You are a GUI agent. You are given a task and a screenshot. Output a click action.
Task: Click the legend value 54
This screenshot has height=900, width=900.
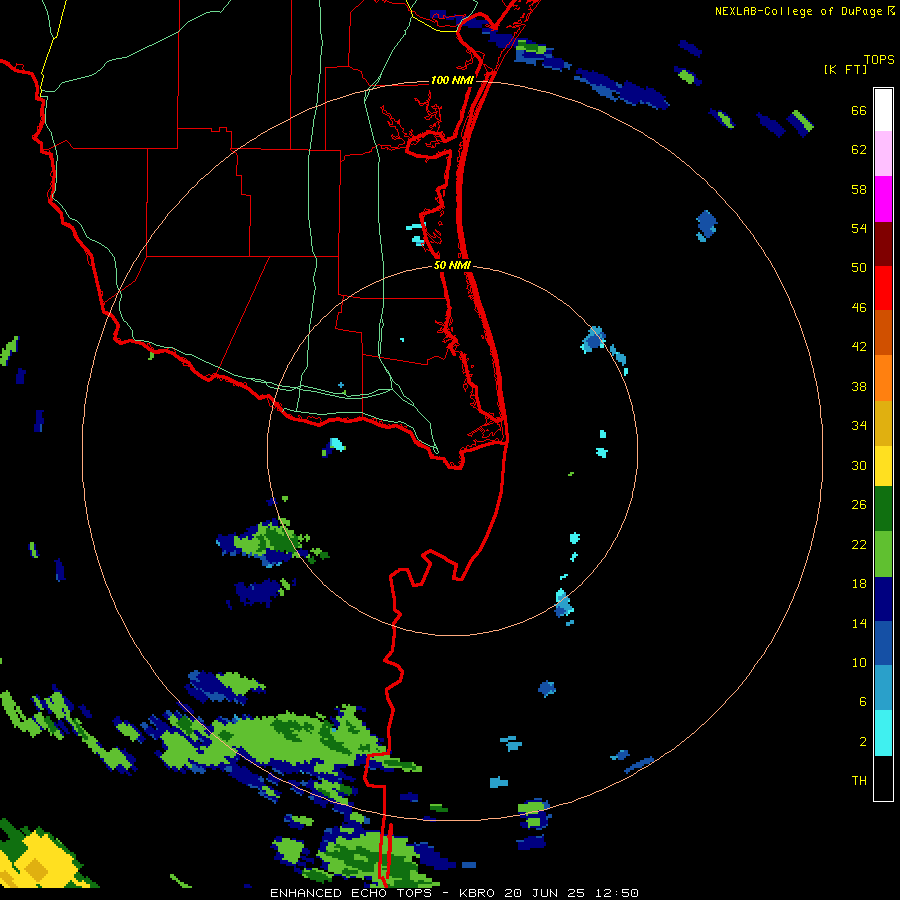(x=859, y=228)
